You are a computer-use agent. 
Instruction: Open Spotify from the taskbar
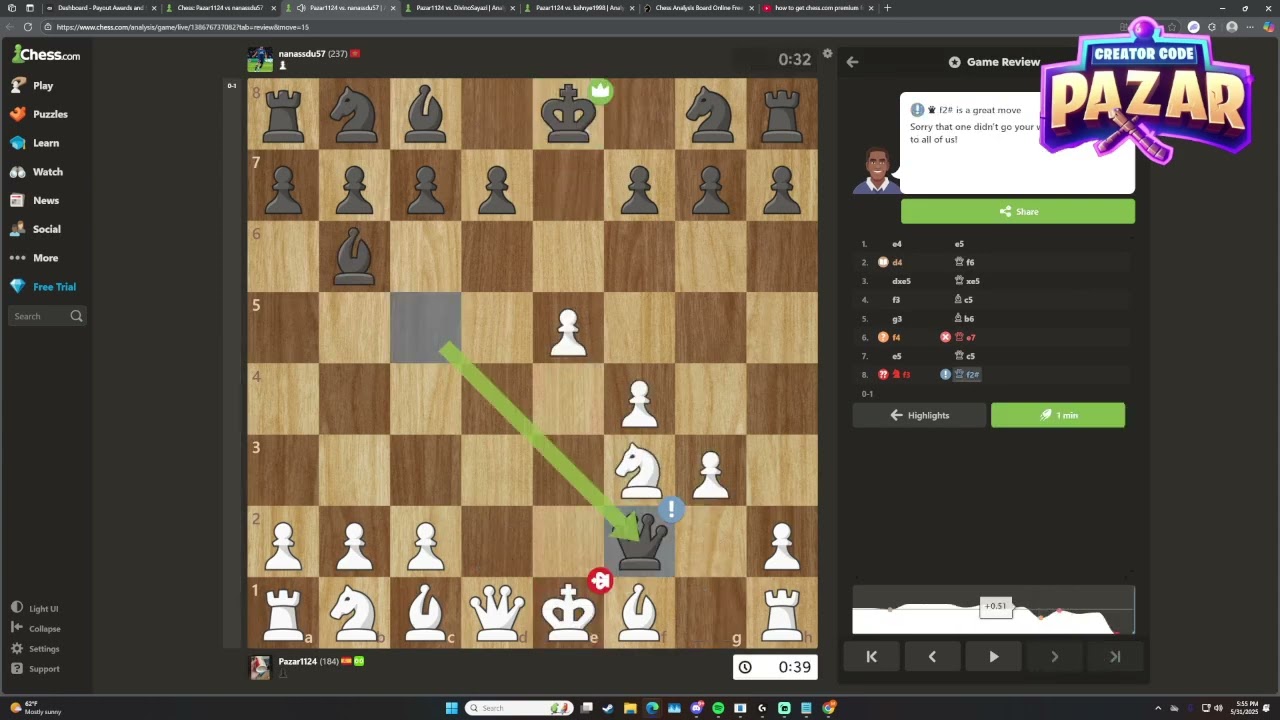(718, 708)
